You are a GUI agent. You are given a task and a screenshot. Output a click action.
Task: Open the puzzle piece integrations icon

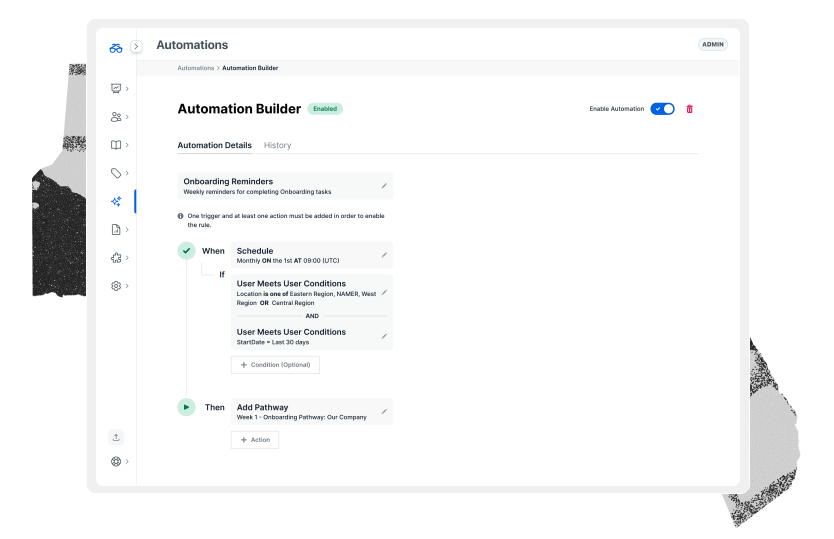click(x=116, y=257)
